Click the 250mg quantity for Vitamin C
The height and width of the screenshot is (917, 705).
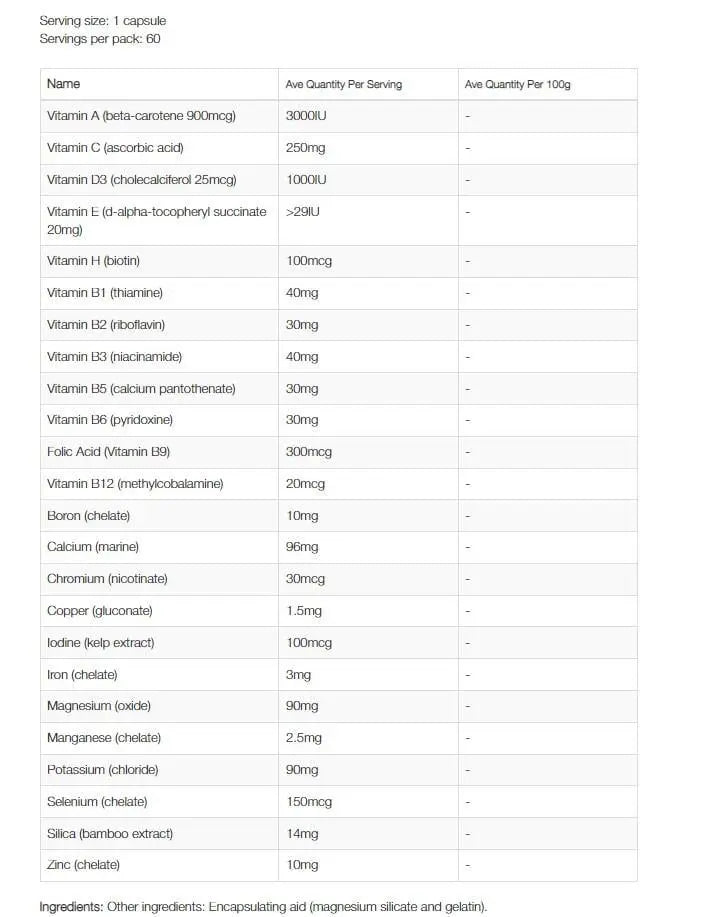pos(305,148)
